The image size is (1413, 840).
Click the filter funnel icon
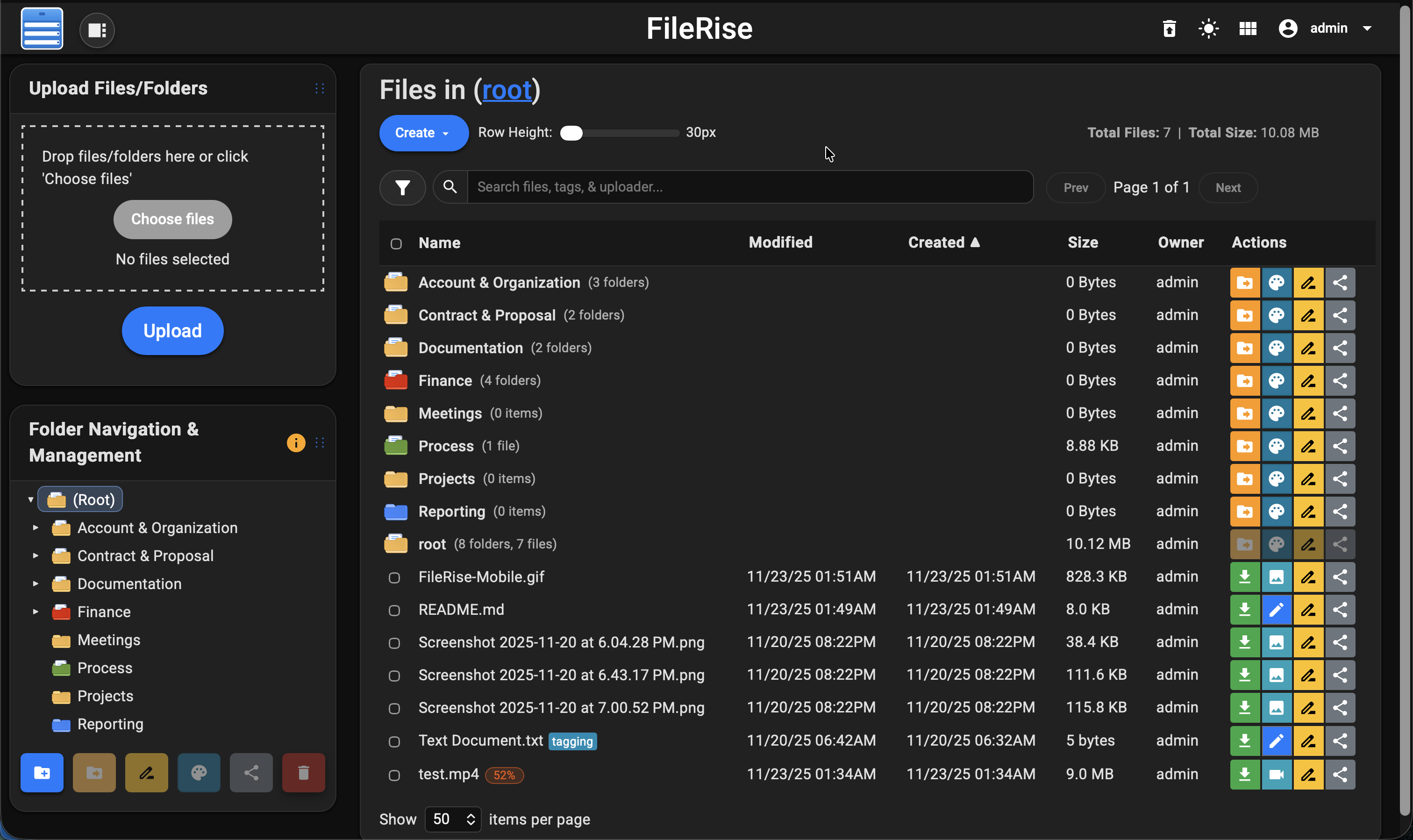click(402, 187)
